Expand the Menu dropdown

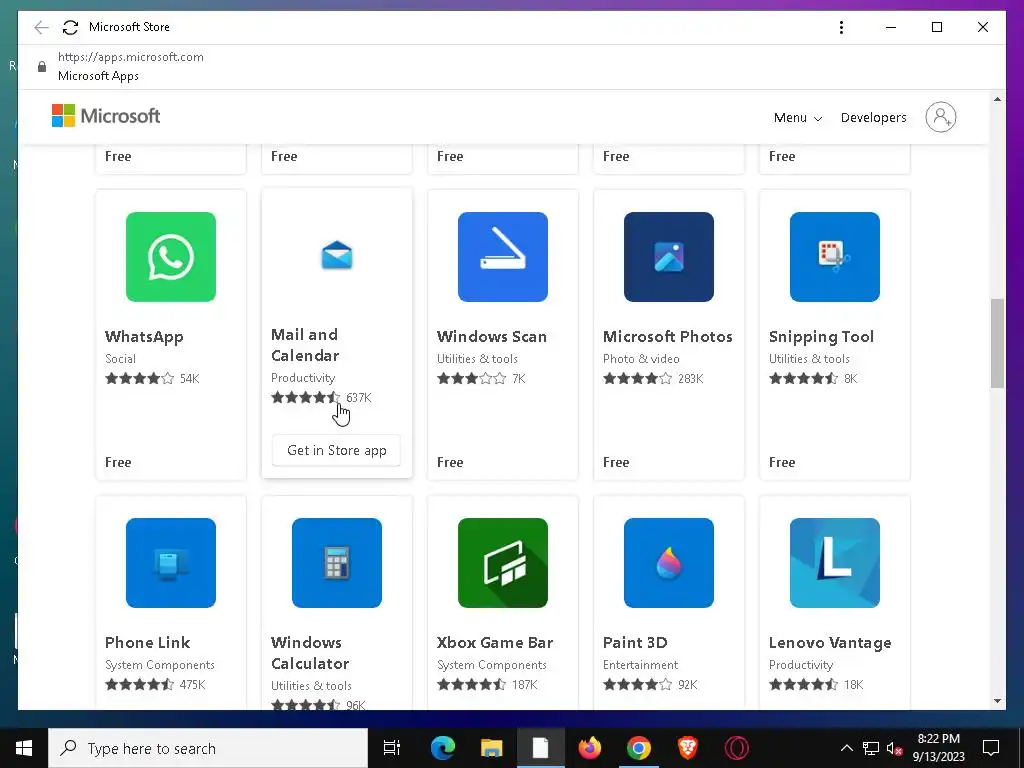[797, 118]
